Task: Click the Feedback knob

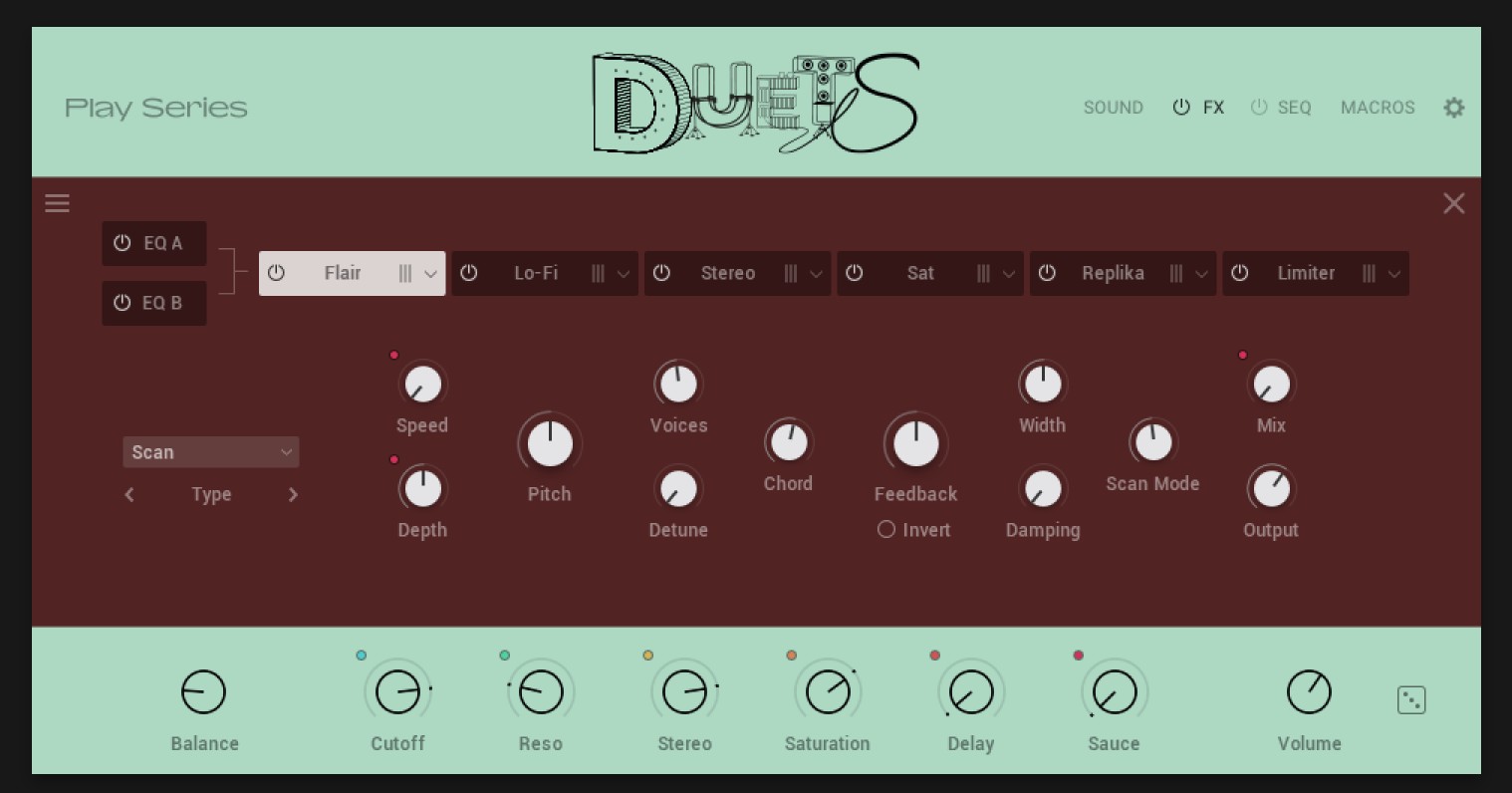Action: (916, 443)
